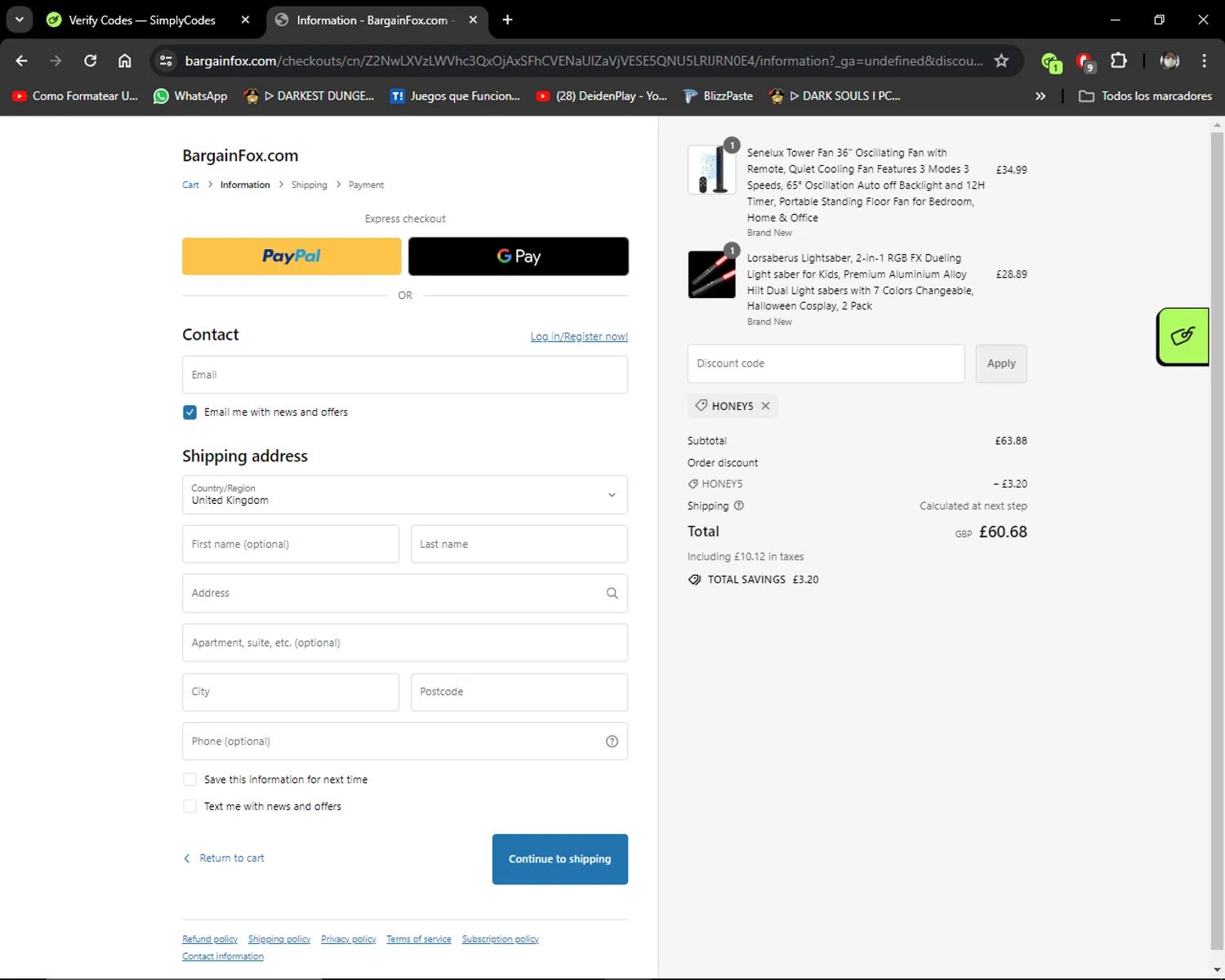This screenshot has width=1225, height=980.
Task: Click the First name field
Action: click(291, 544)
